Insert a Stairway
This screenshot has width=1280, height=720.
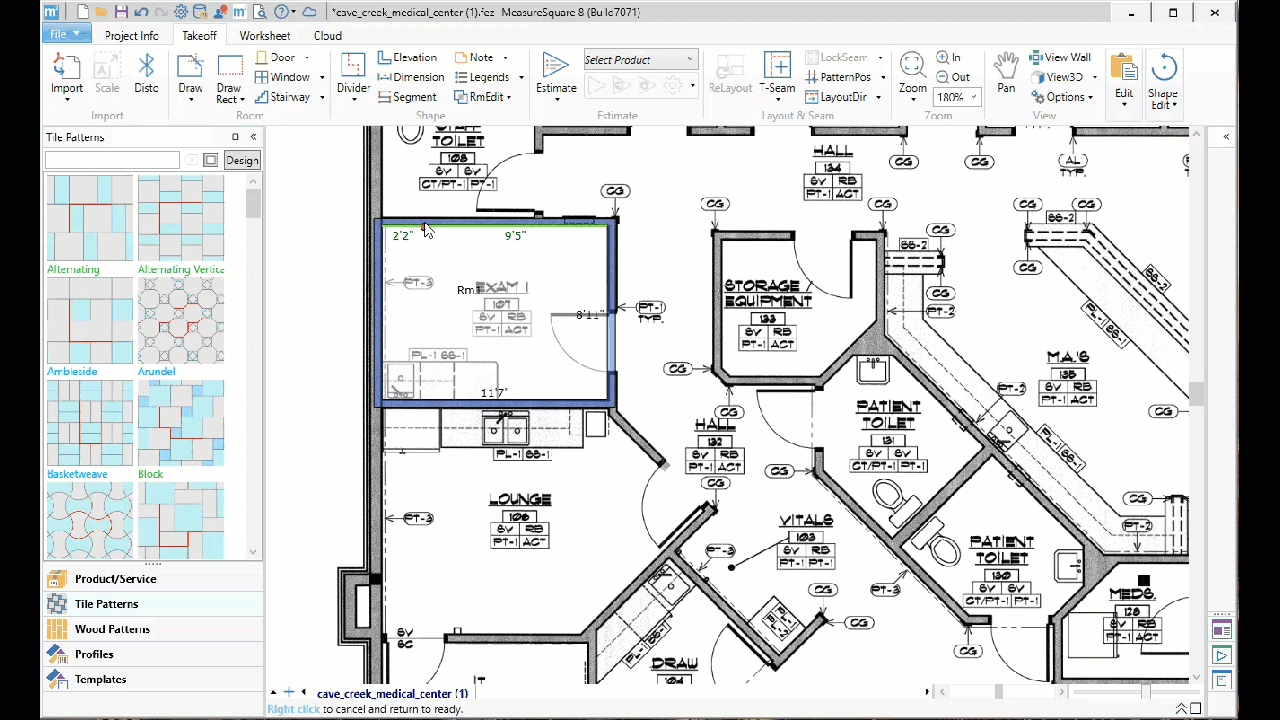[x=283, y=97]
